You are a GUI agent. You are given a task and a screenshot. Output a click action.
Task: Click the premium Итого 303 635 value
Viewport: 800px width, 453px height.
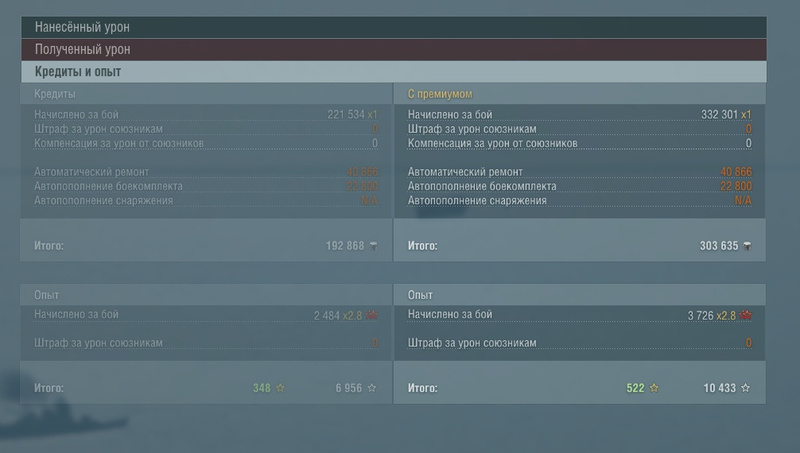[x=719, y=246]
